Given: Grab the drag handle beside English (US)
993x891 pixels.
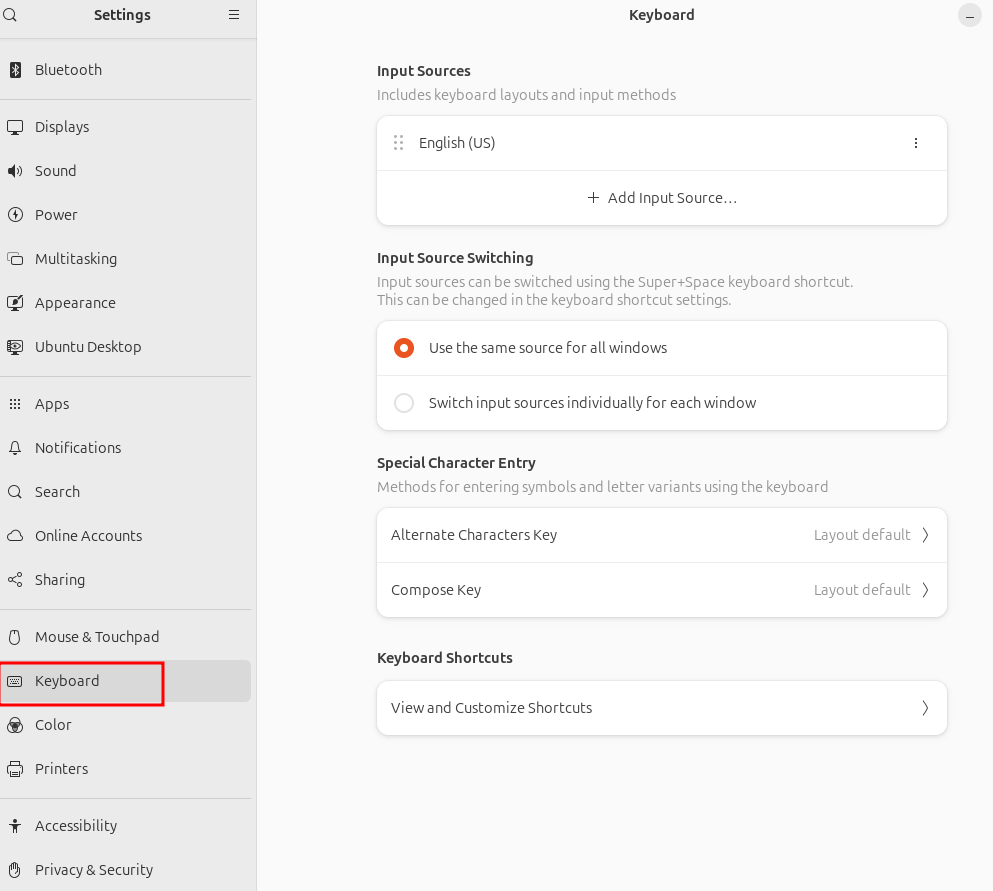Looking at the screenshot, I should (399, 143).
